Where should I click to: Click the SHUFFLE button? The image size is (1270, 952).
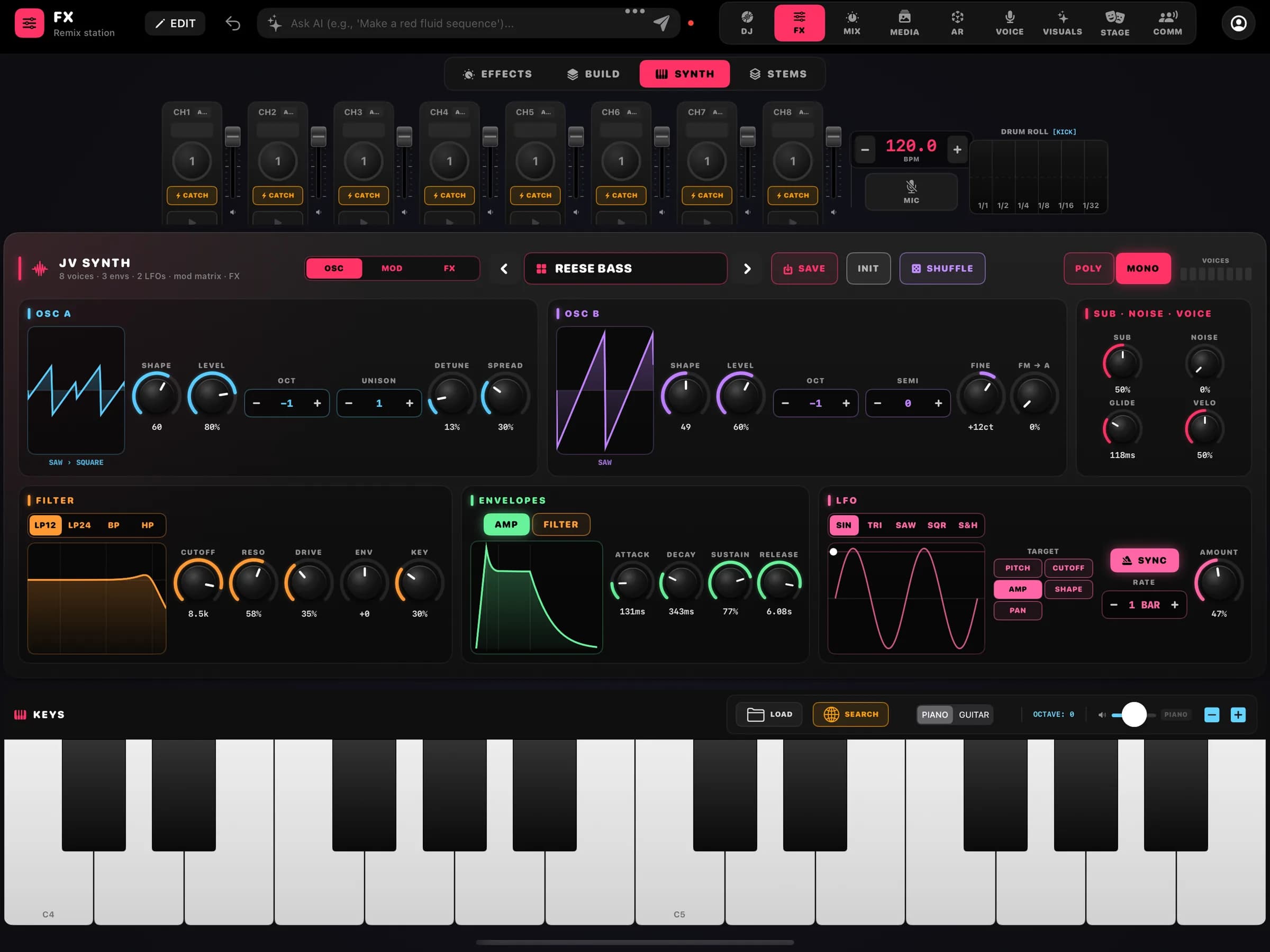point(942,269)
